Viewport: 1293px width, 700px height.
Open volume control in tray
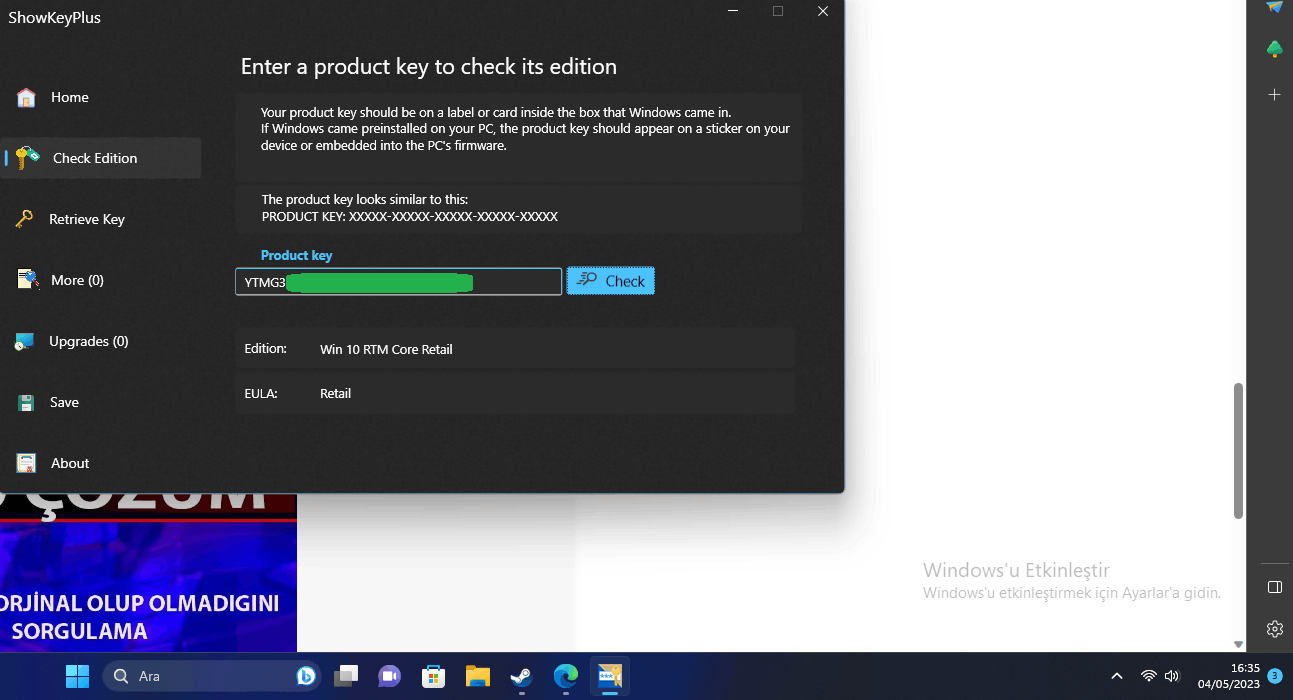(1172, 677)
